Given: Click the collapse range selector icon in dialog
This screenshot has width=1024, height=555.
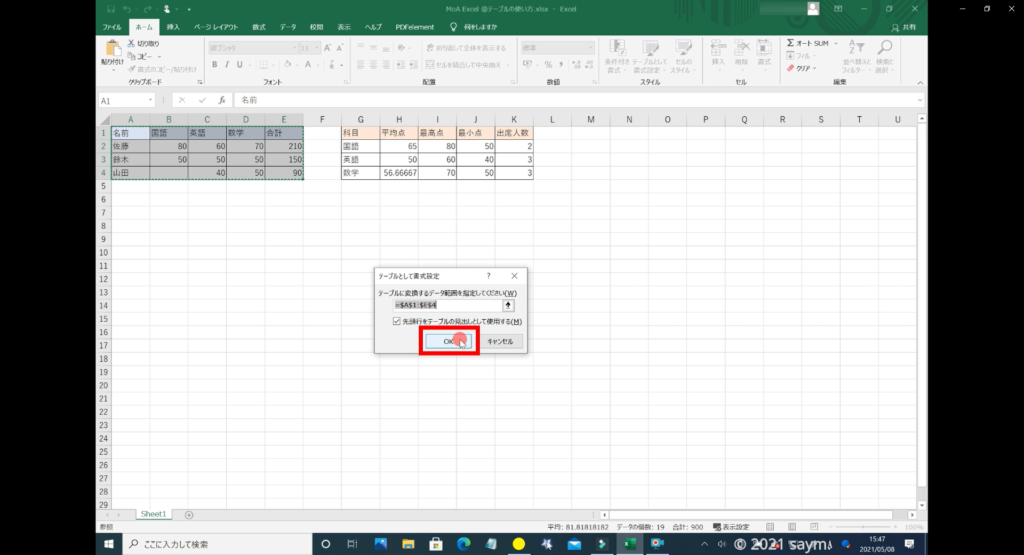Looking at the screenshot, I should point(508,304).
